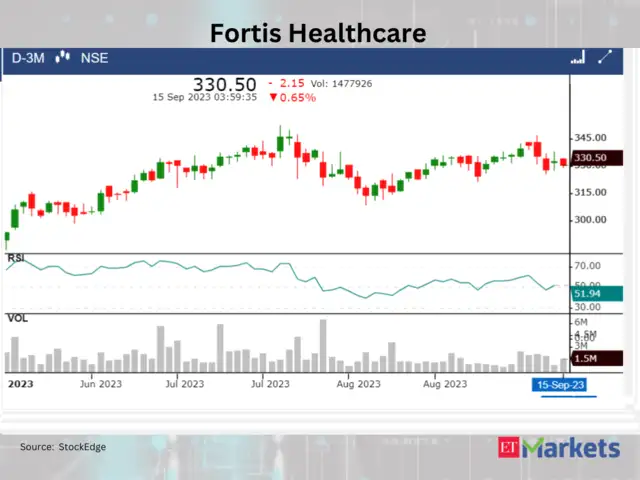The image size is (640, 480).
Task: Click the Jun 2023 axis label
Action: point(101,384)
